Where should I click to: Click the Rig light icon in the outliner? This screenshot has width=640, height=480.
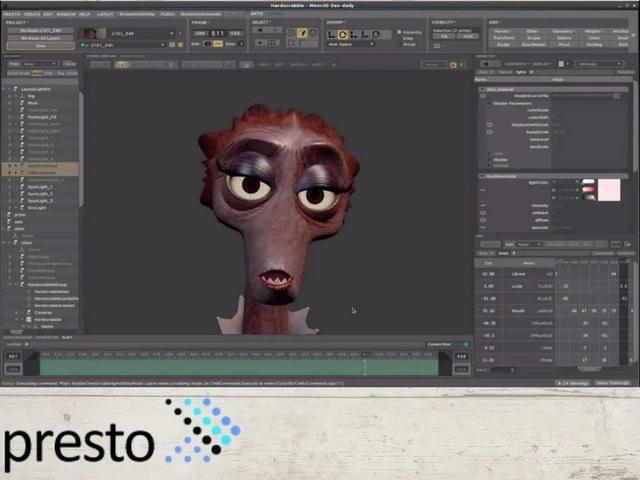tap(21, 96)
